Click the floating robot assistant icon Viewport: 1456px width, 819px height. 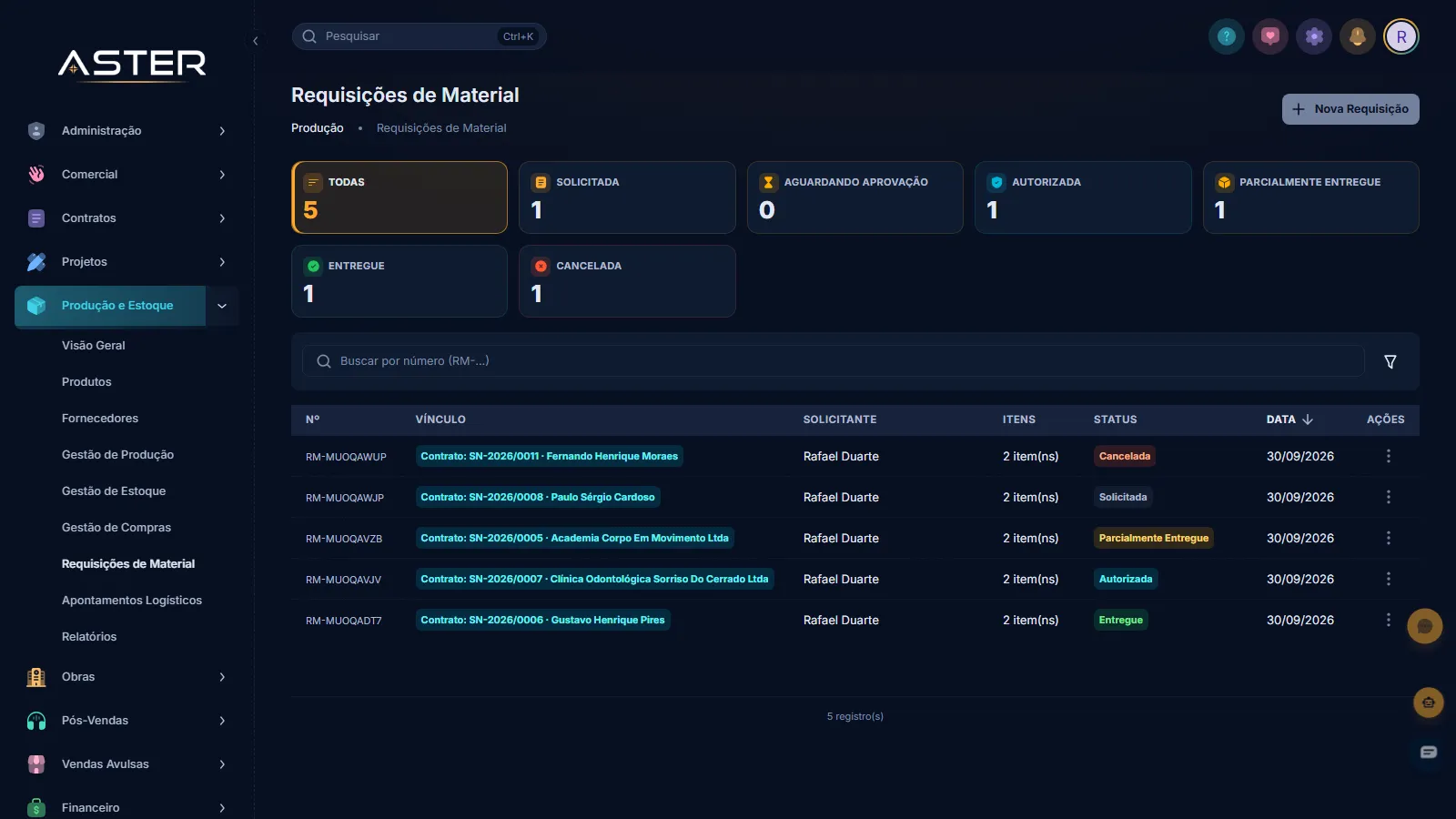click(1429, 703)
